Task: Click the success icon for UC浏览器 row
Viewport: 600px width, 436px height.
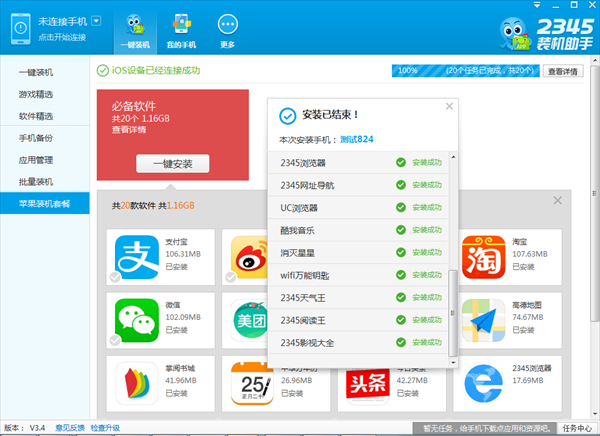Action: (401, 207)
